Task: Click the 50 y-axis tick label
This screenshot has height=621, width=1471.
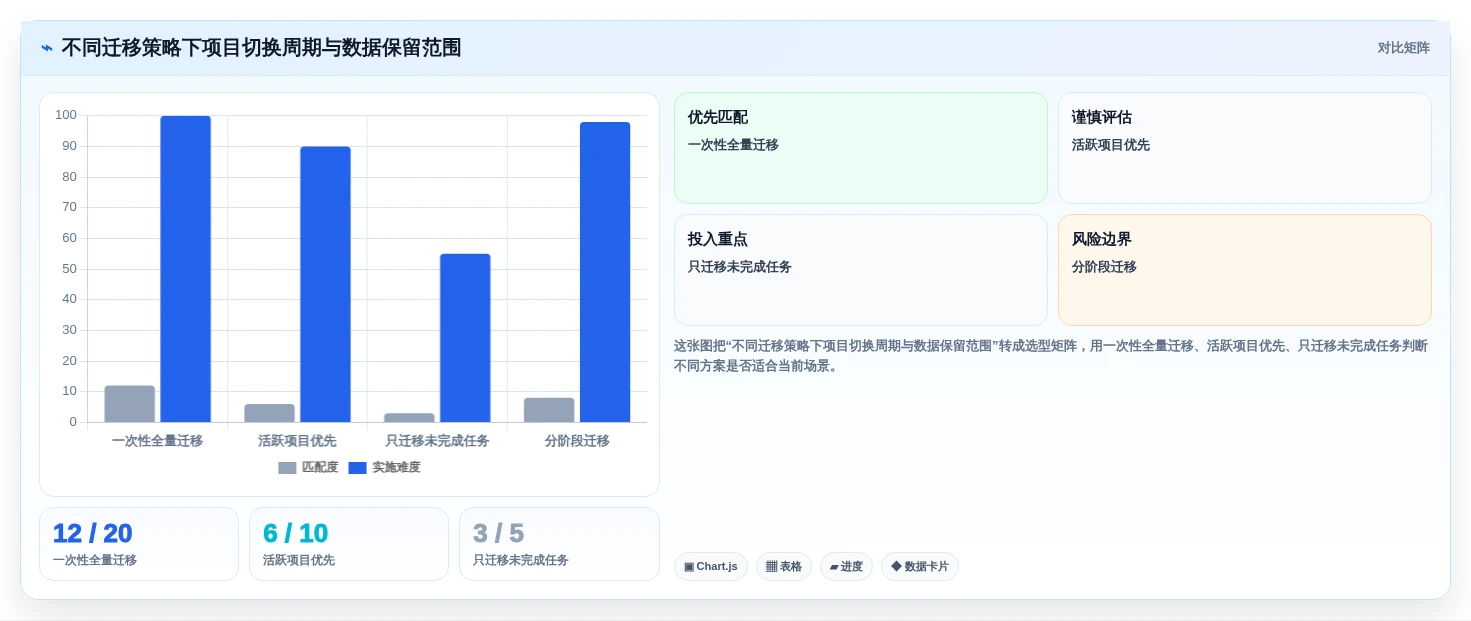Action: coord(69,269)
